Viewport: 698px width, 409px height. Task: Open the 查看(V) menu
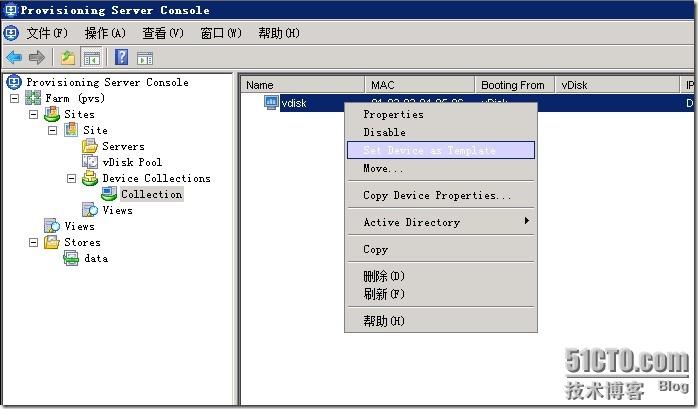(163, 33)
